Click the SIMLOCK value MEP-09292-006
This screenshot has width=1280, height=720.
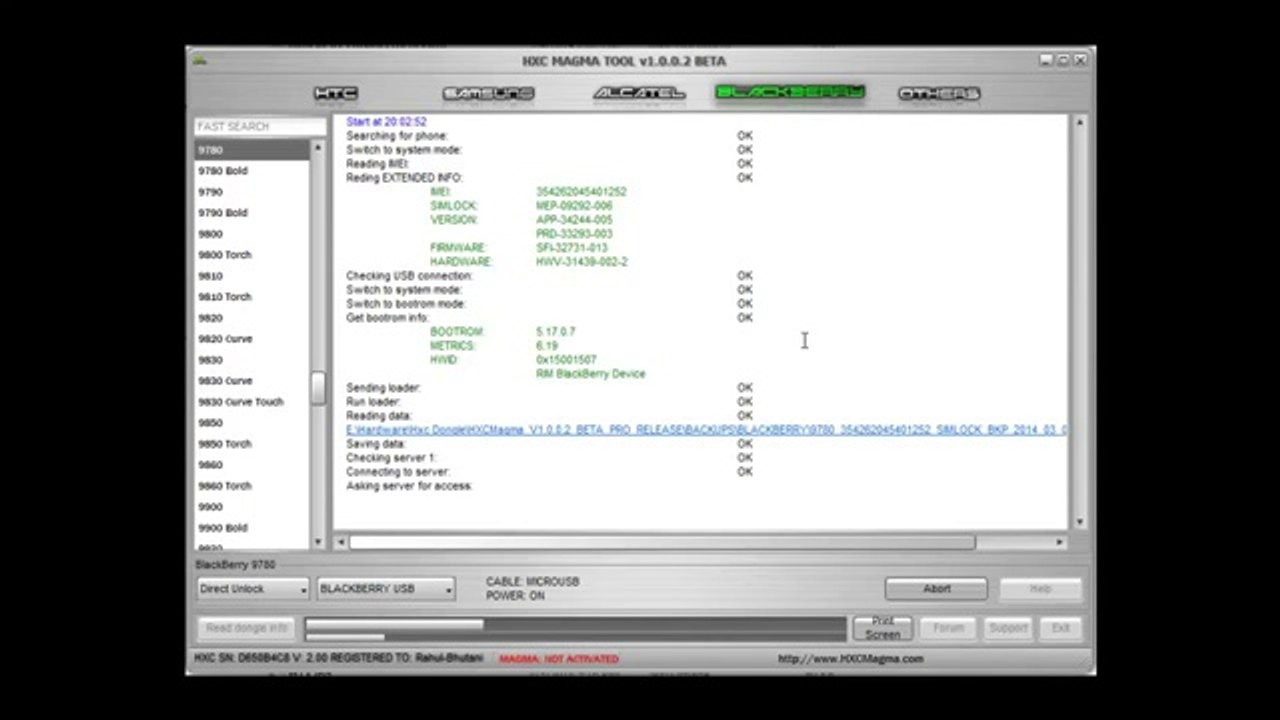pos(574,206)
